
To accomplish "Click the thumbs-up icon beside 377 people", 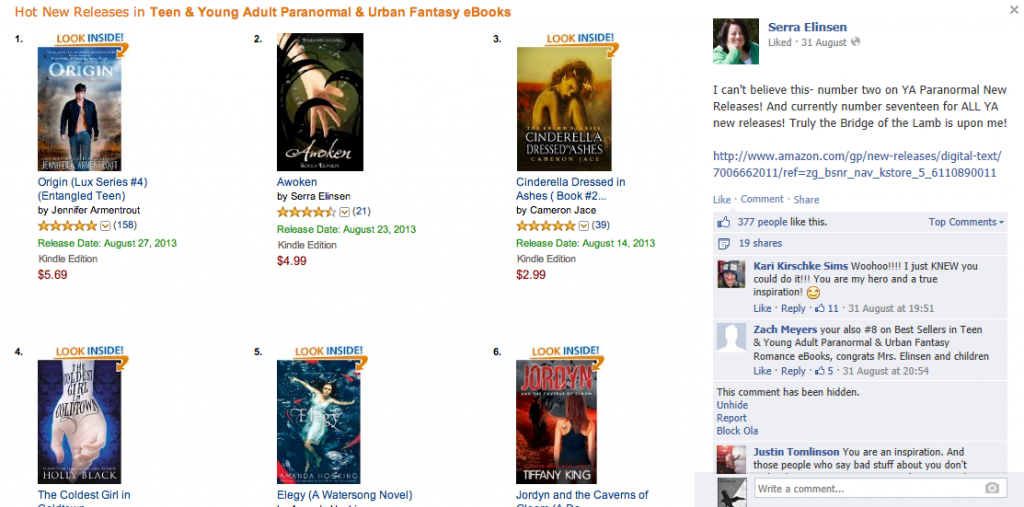I will (x=724, y=222).
